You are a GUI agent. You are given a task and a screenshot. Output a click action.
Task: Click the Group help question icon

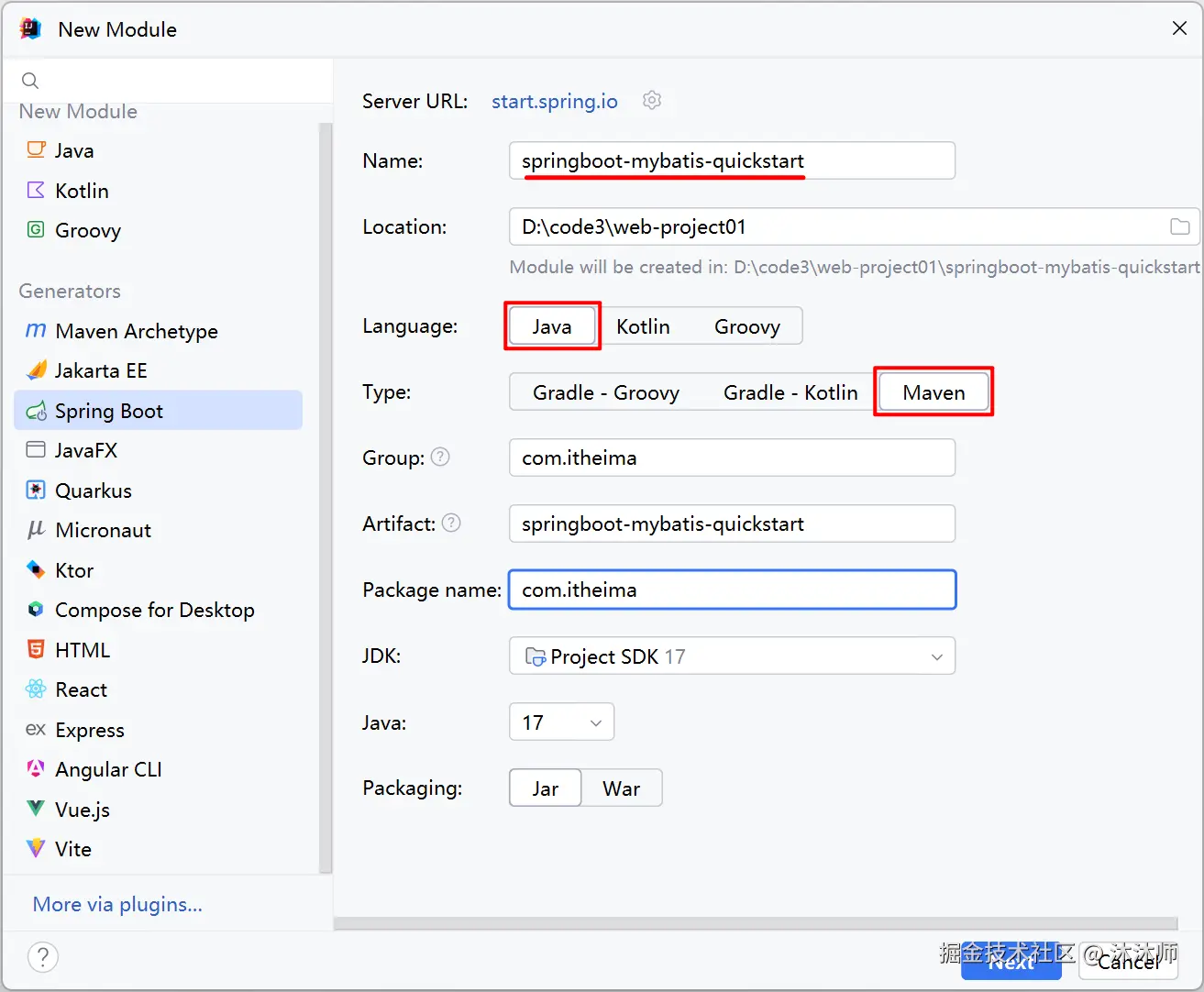tap(440, 457)
